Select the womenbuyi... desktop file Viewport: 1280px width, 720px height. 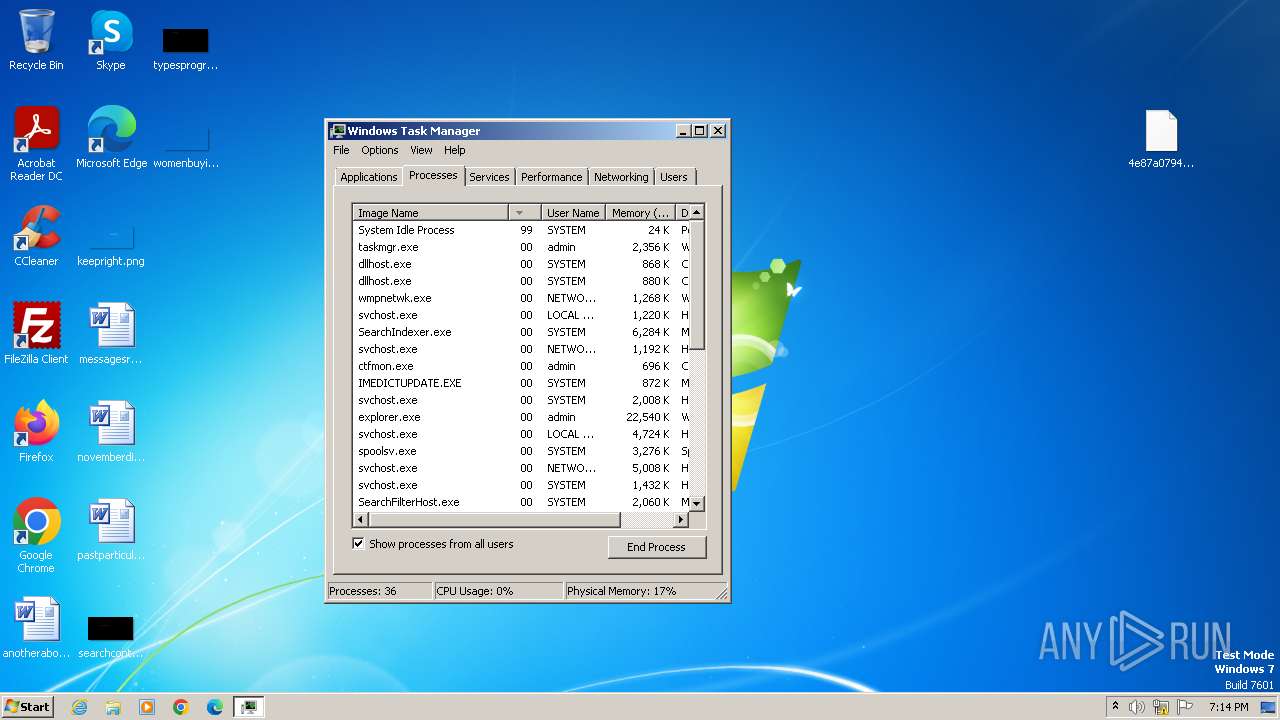(185, 145)
